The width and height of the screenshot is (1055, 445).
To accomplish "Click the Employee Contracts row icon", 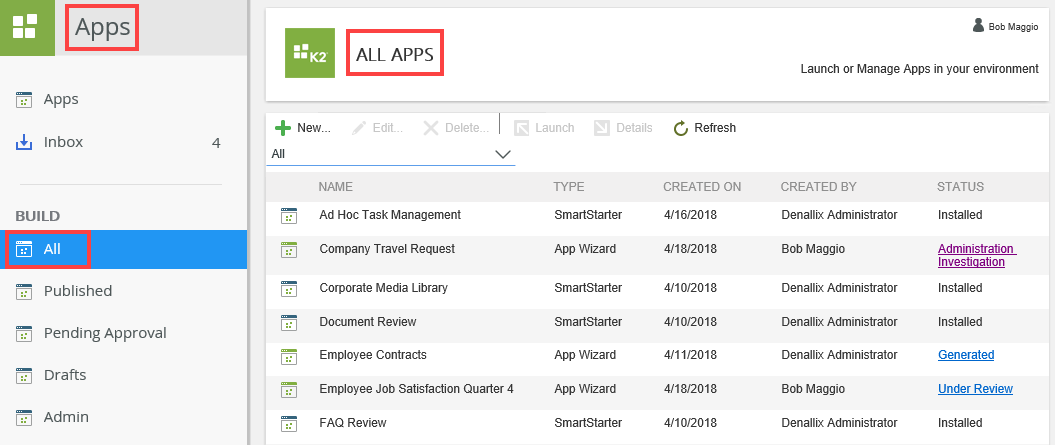I will (x=289, y=356).
